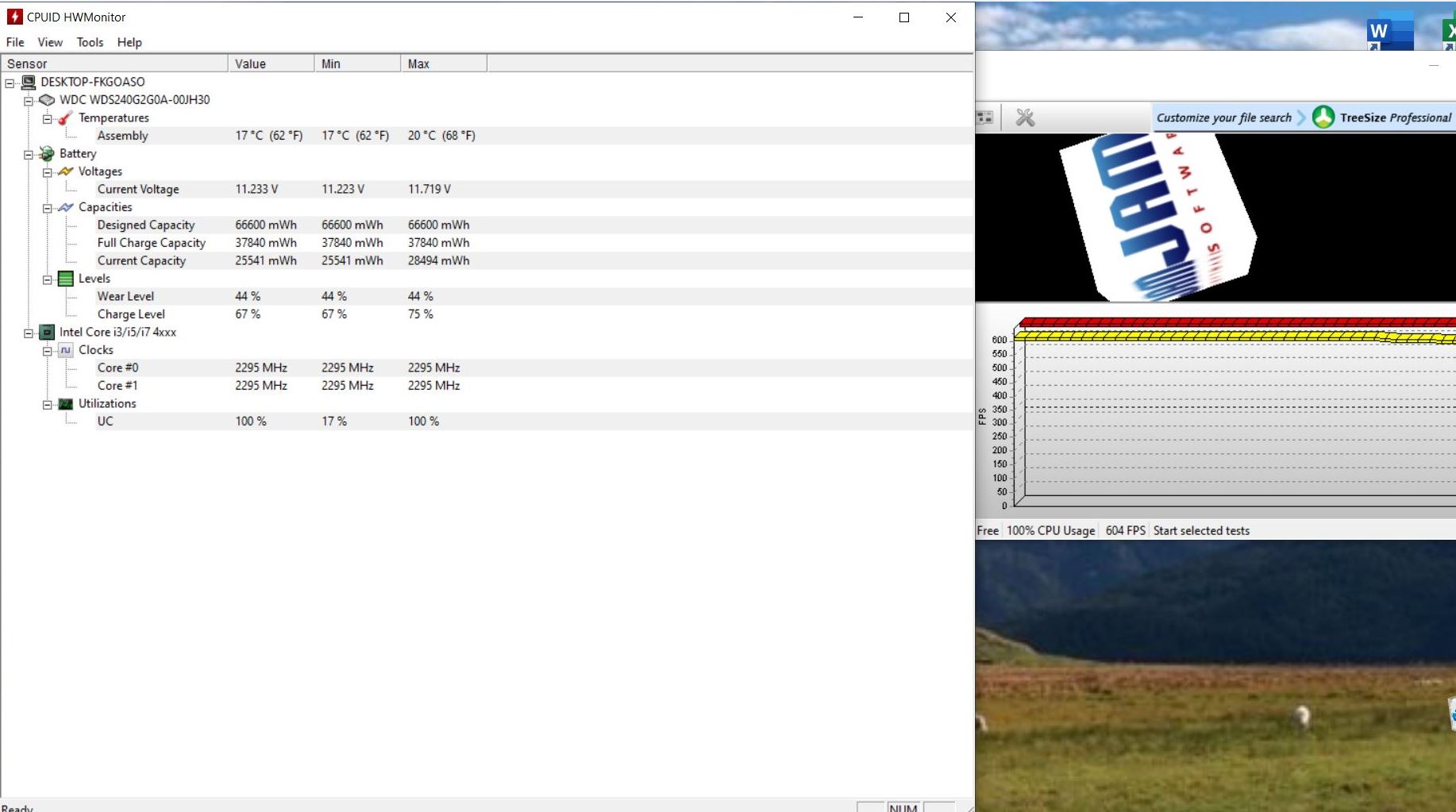Click the WDC hard drive icon
The width and height of the screenshot is (1456, 812).
click(x=47, y=100)
